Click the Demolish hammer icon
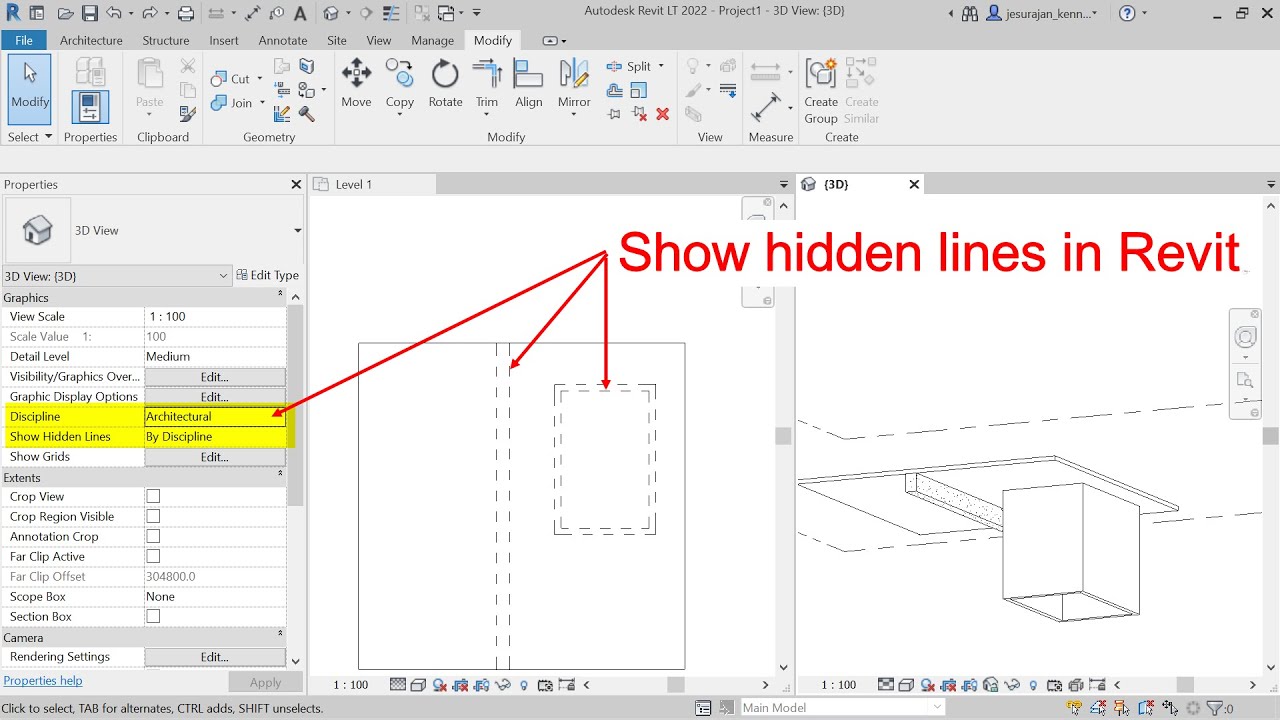This screenshot has width=1280, height=720. point(307,114)
